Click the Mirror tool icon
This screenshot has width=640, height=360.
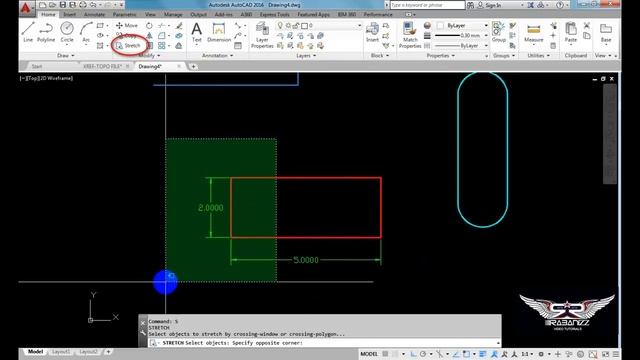click(149, 36)
